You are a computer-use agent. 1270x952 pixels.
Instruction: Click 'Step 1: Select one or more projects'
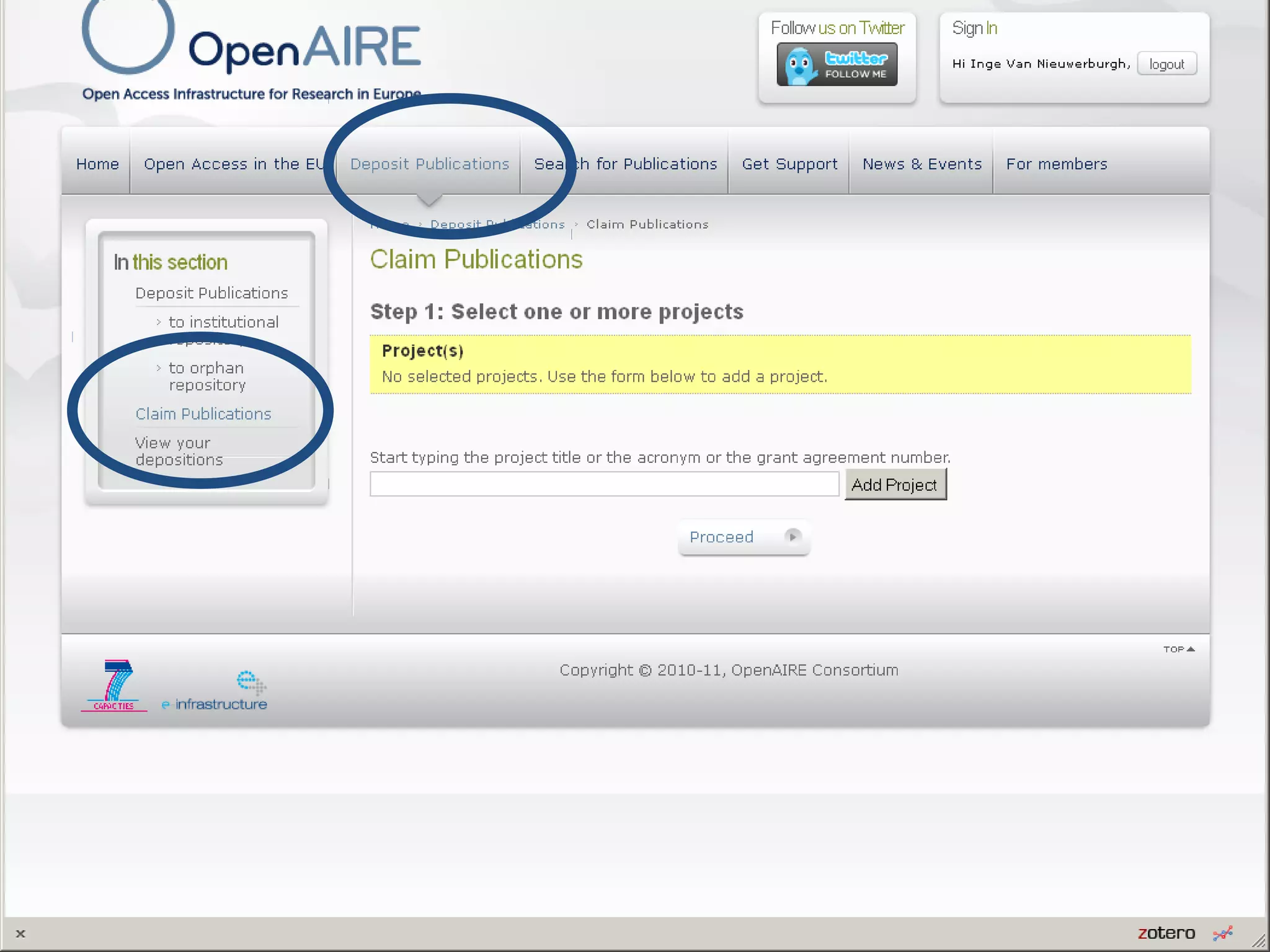click(557, 311)
